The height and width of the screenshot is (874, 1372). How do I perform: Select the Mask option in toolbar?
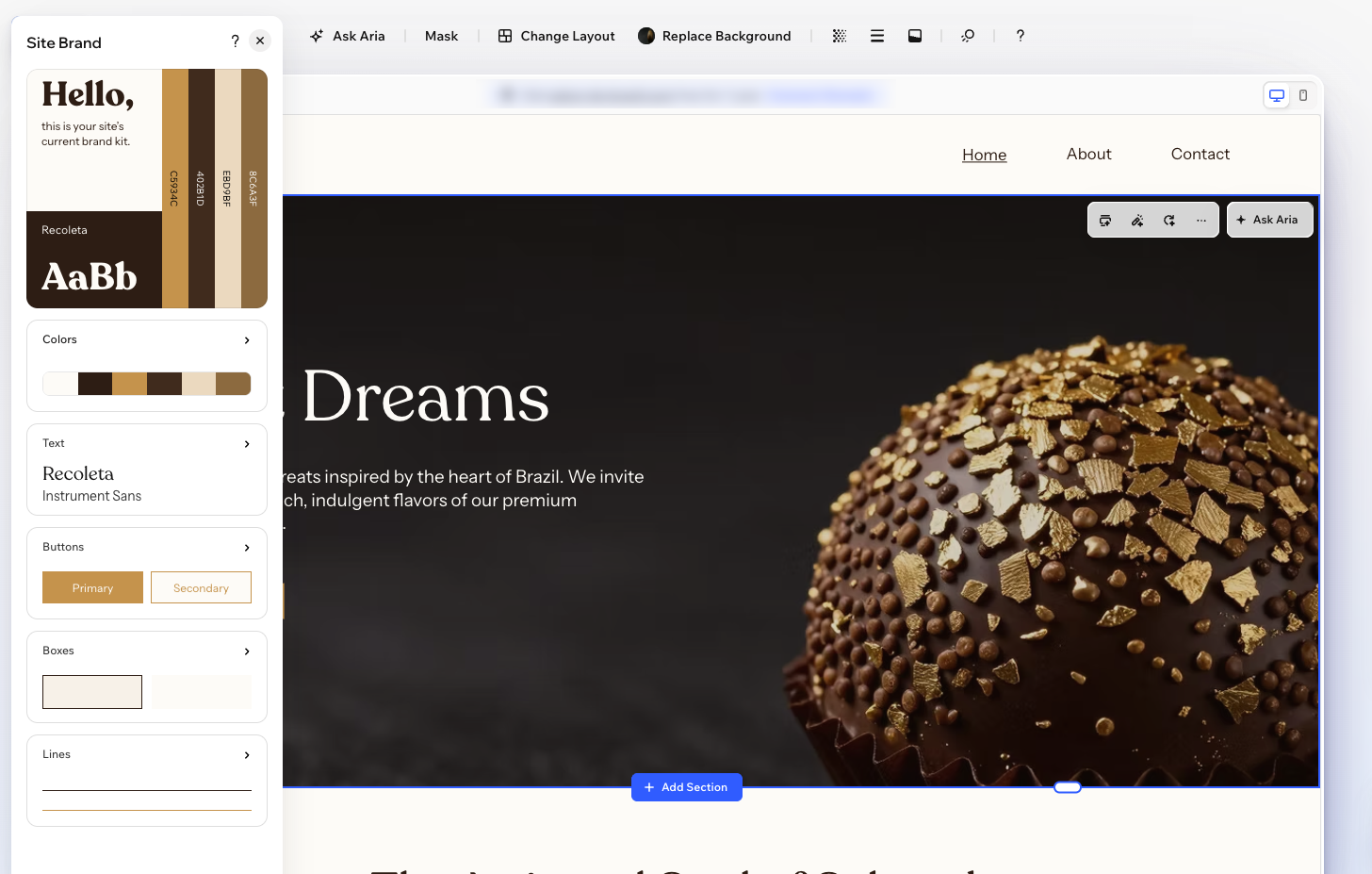click(x=441, y=36)
